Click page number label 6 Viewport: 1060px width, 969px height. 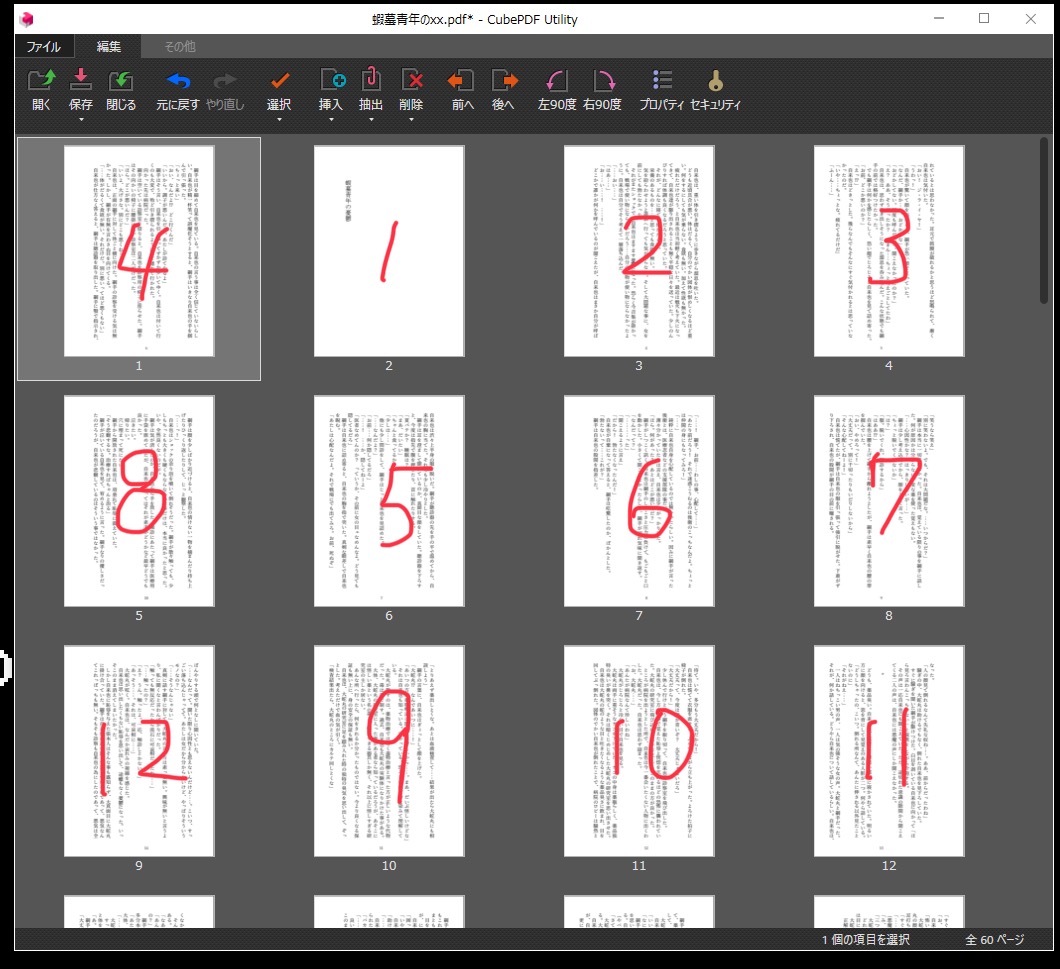389,615
